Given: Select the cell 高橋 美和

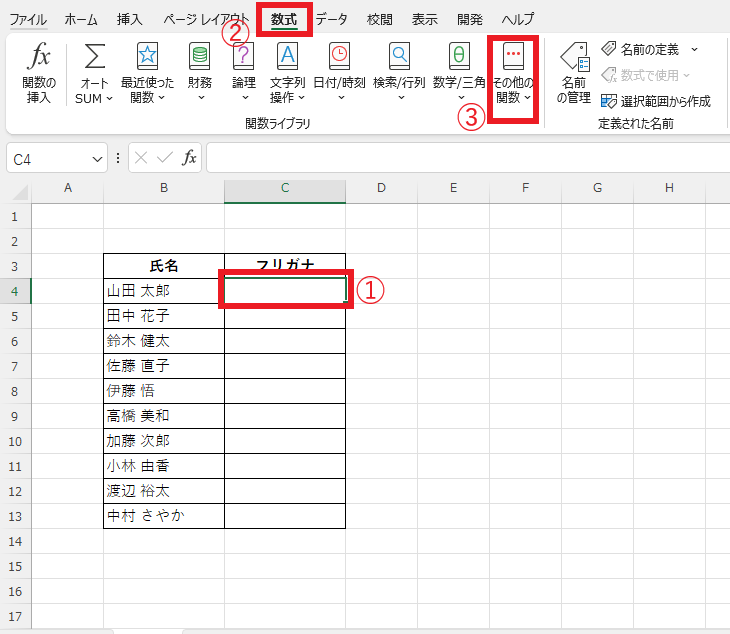Looking at the screenshot, I should click(x=164, y=416).
